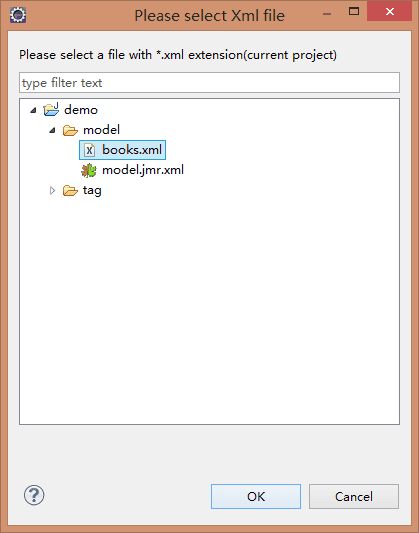
Task: Select the model folder label
Action: [x=101, y=130]
